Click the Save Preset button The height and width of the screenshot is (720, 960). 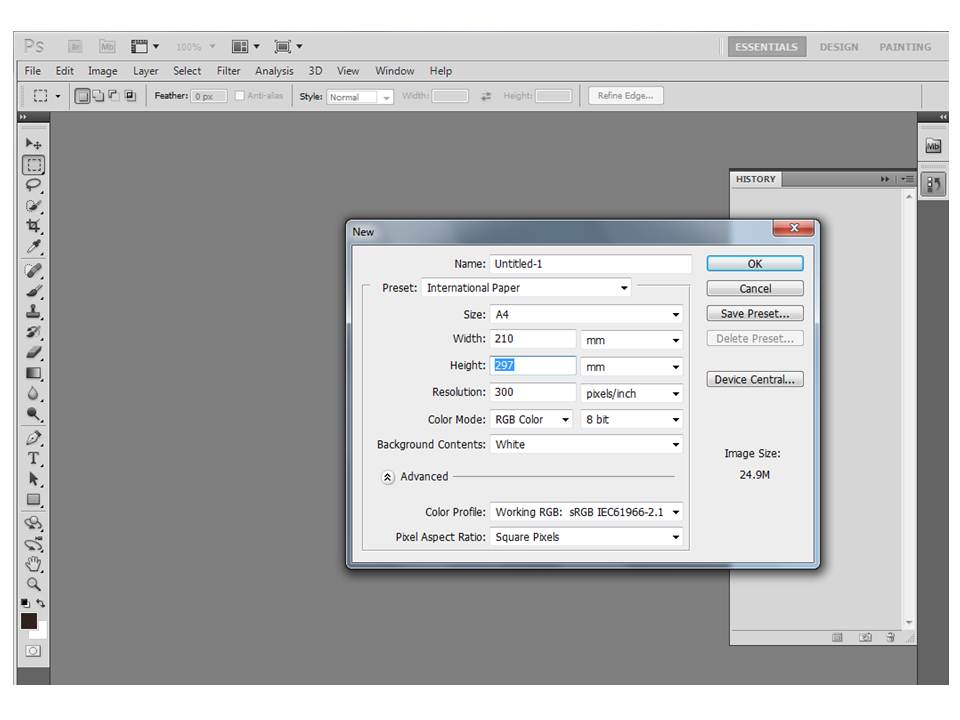754,313
